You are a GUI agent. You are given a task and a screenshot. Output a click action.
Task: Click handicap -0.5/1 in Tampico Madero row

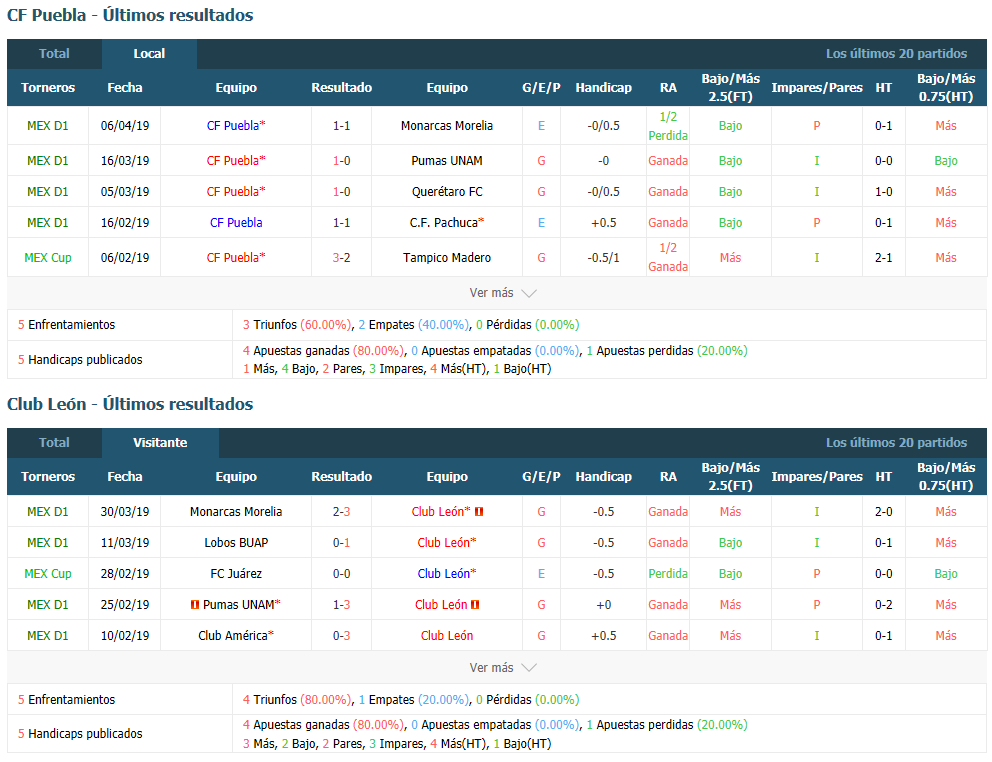[604, 258]
